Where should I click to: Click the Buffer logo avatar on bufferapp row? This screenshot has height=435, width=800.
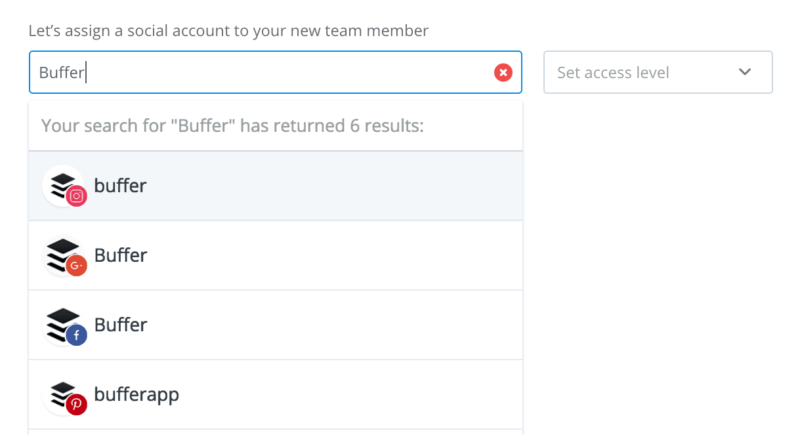(63, 394)
